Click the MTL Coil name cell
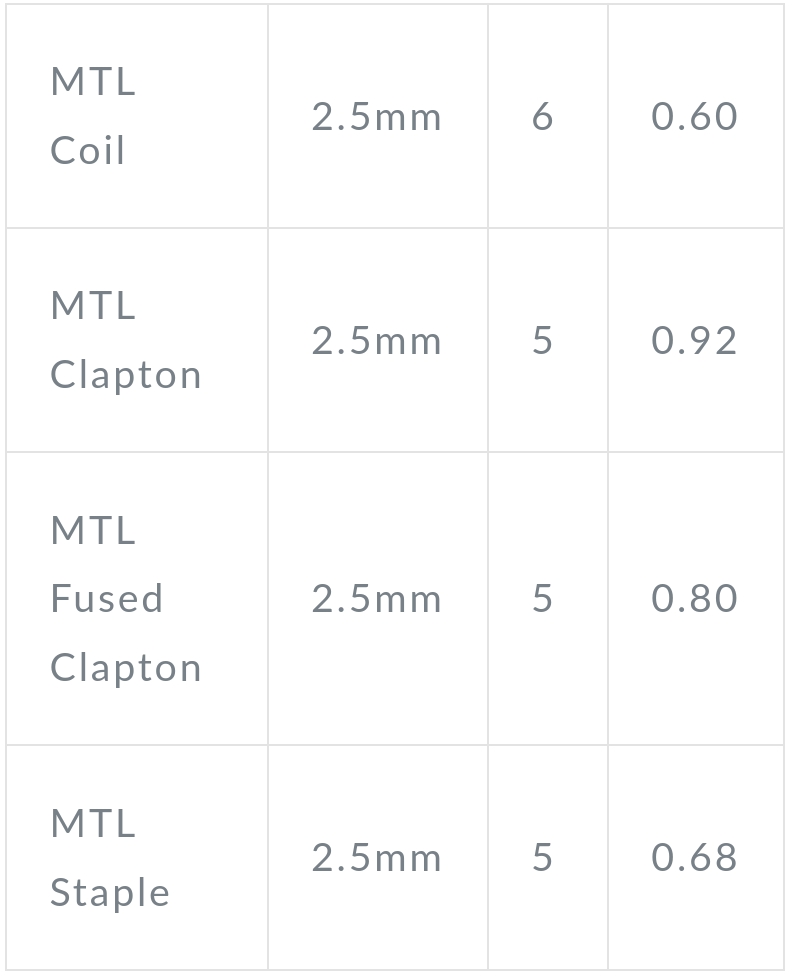The height and width of the screenshot is (976, 792). pyautogui.click(x=92, y=116)
